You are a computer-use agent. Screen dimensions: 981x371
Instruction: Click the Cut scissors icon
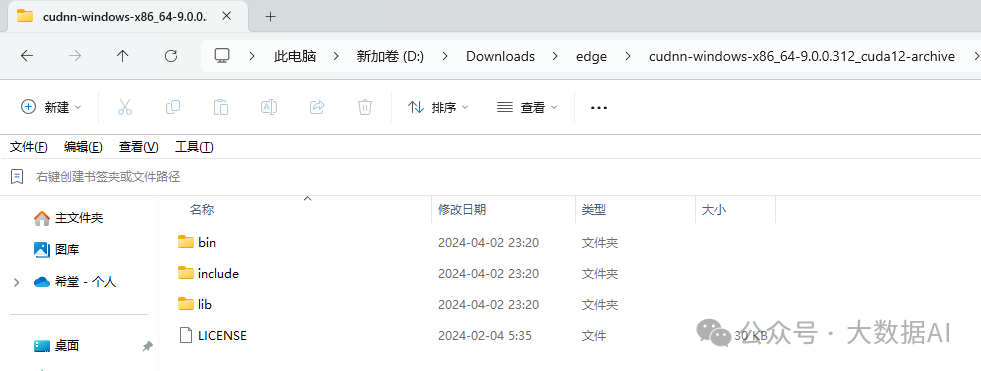125,107
